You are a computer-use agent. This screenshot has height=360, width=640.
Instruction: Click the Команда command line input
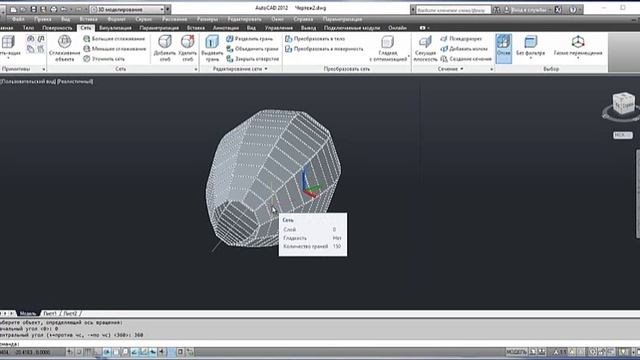(320, 344)
